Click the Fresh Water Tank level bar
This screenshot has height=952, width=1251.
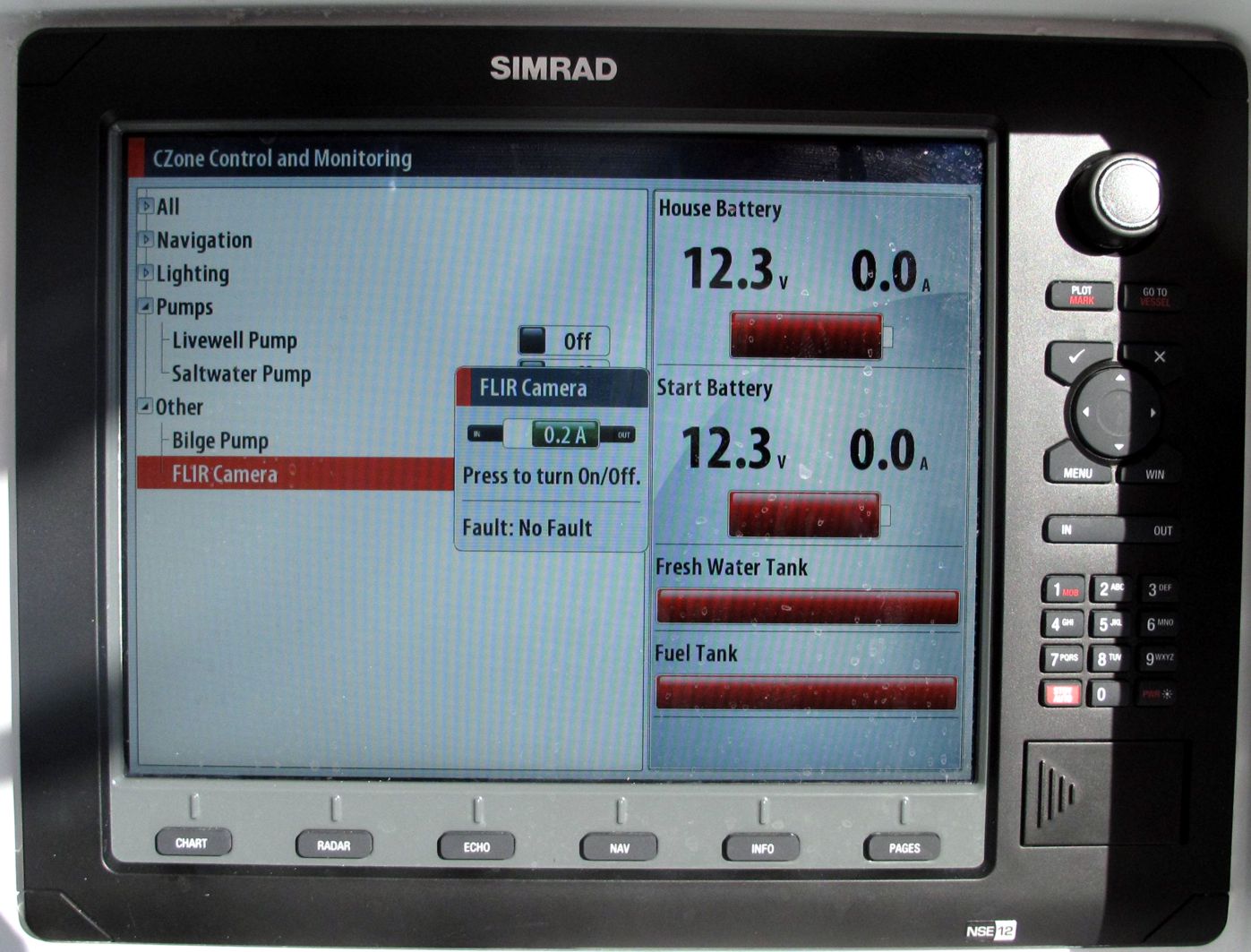point(808,606)
